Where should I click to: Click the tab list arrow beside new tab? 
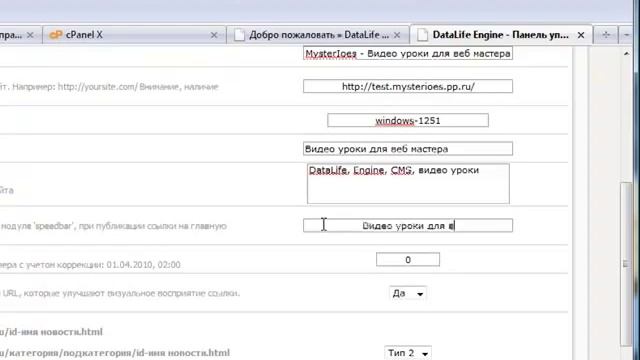click(x=627, y=35)
